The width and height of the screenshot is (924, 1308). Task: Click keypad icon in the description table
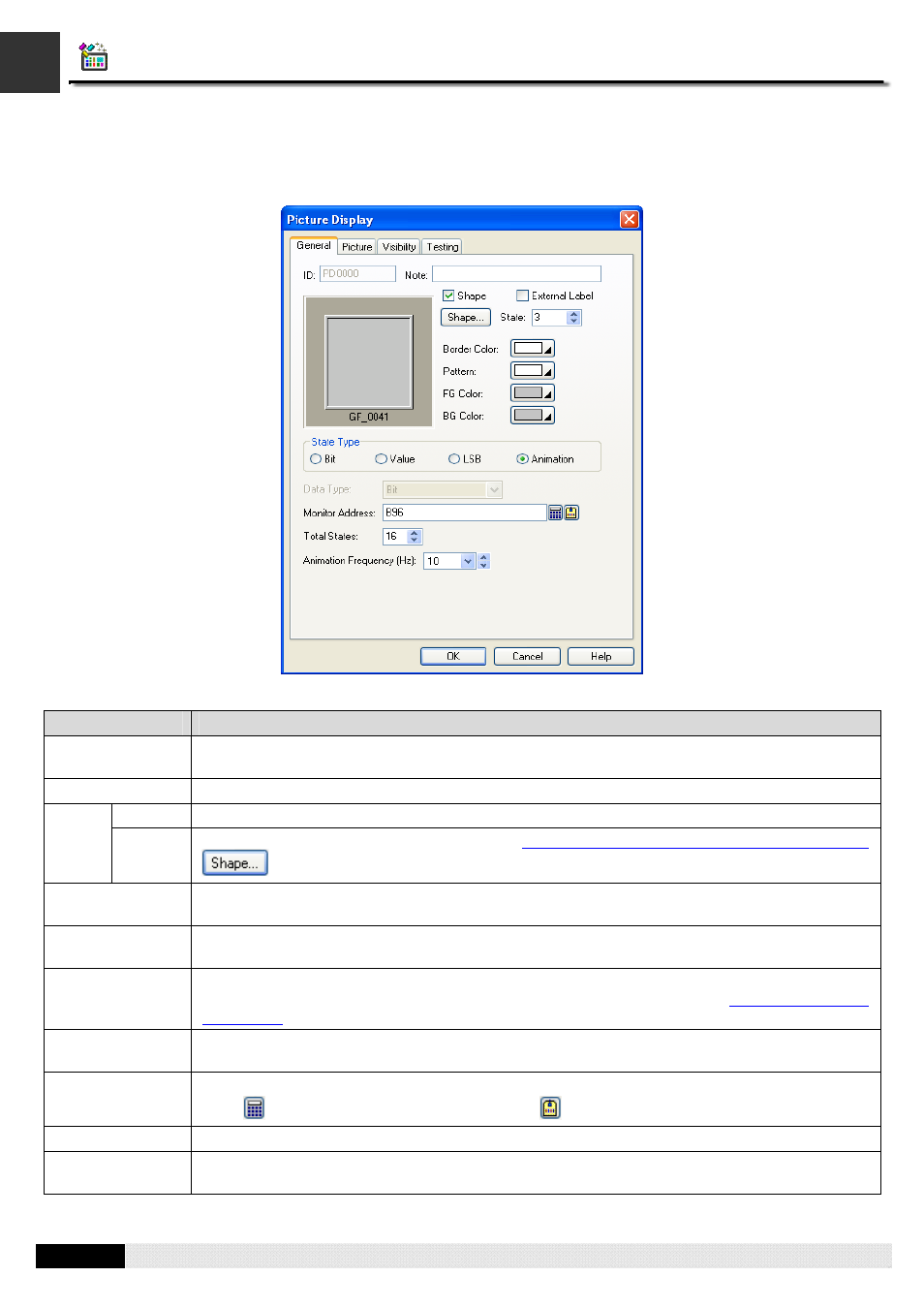click(254, 1107)
